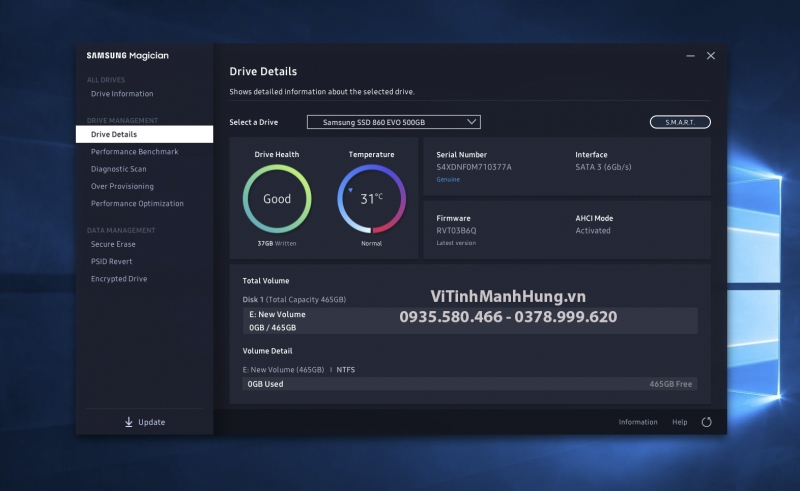
Task: Click the Information link in footer
Action: 638,422
